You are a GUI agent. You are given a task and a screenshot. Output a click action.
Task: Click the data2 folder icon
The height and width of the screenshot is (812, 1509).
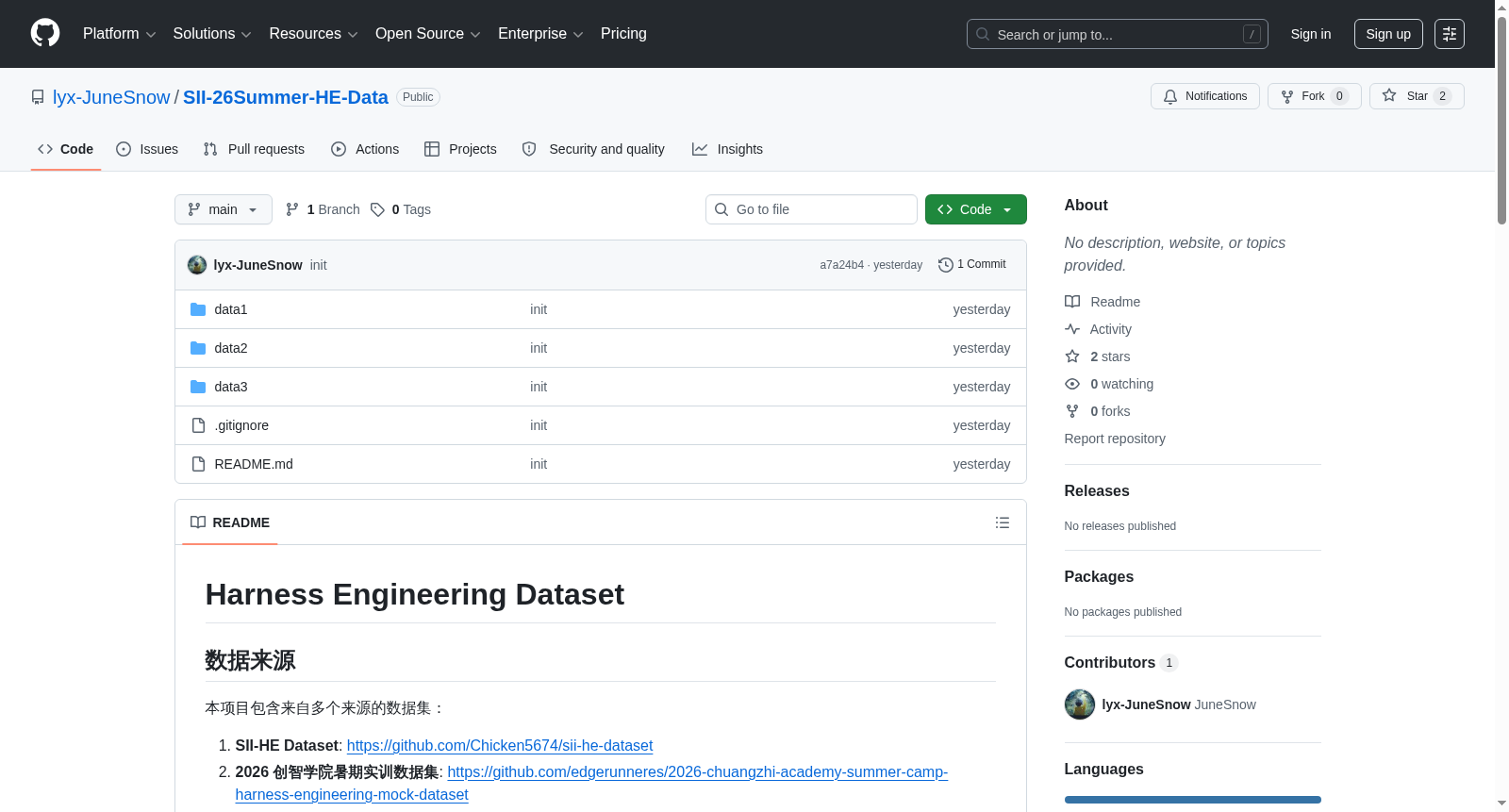198,348
